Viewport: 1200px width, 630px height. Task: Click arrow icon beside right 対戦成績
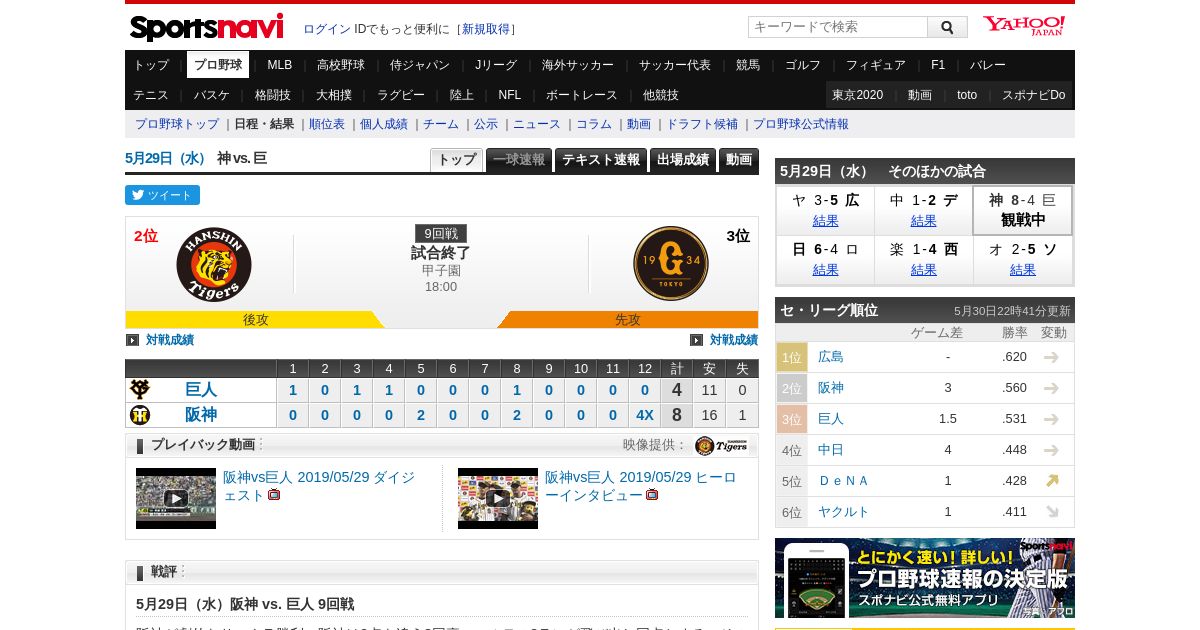point(696,340)
